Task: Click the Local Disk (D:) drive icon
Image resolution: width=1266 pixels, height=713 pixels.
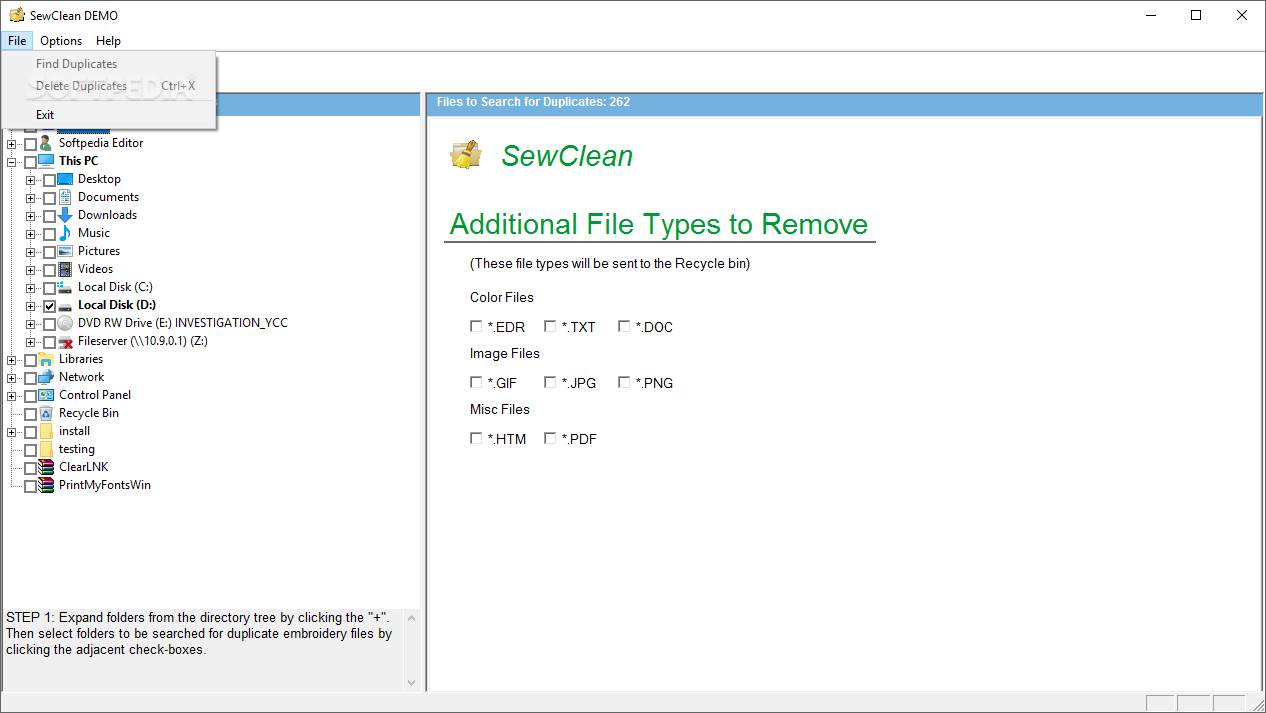Action: pyautogui.click(x=66, y=305)
